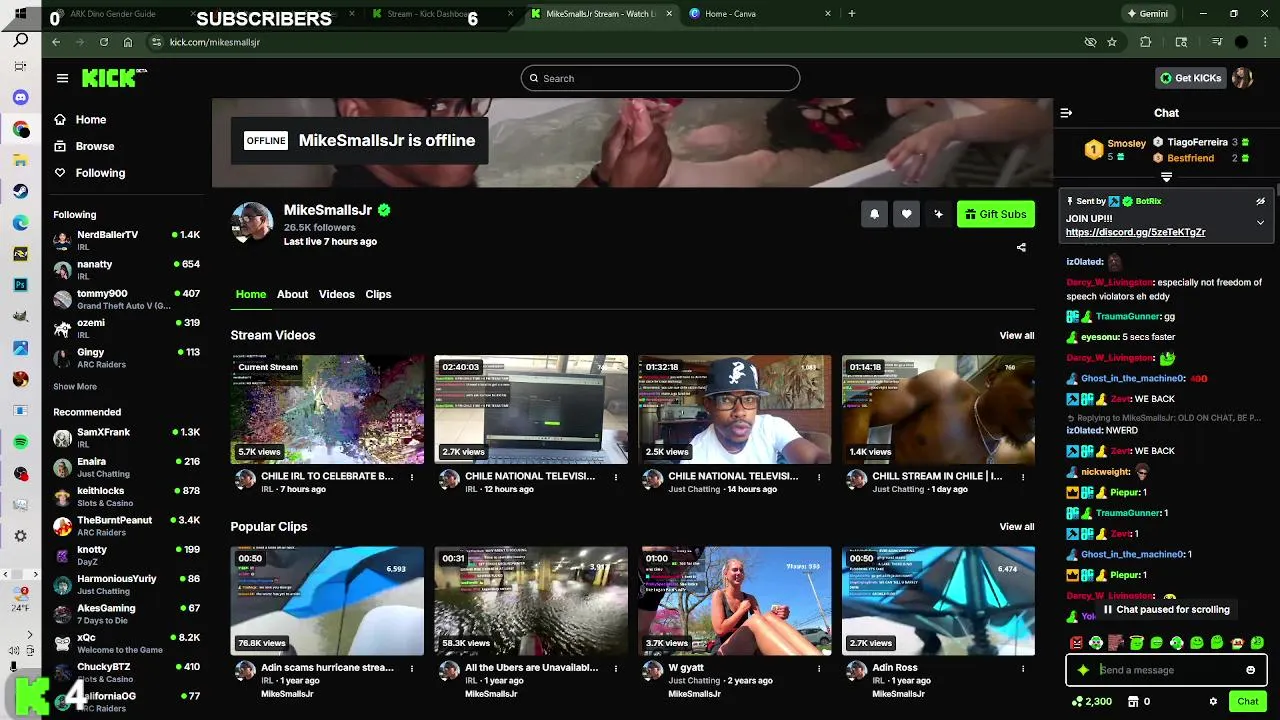Open the Current Stream video thumbnail

coord(327,409)
